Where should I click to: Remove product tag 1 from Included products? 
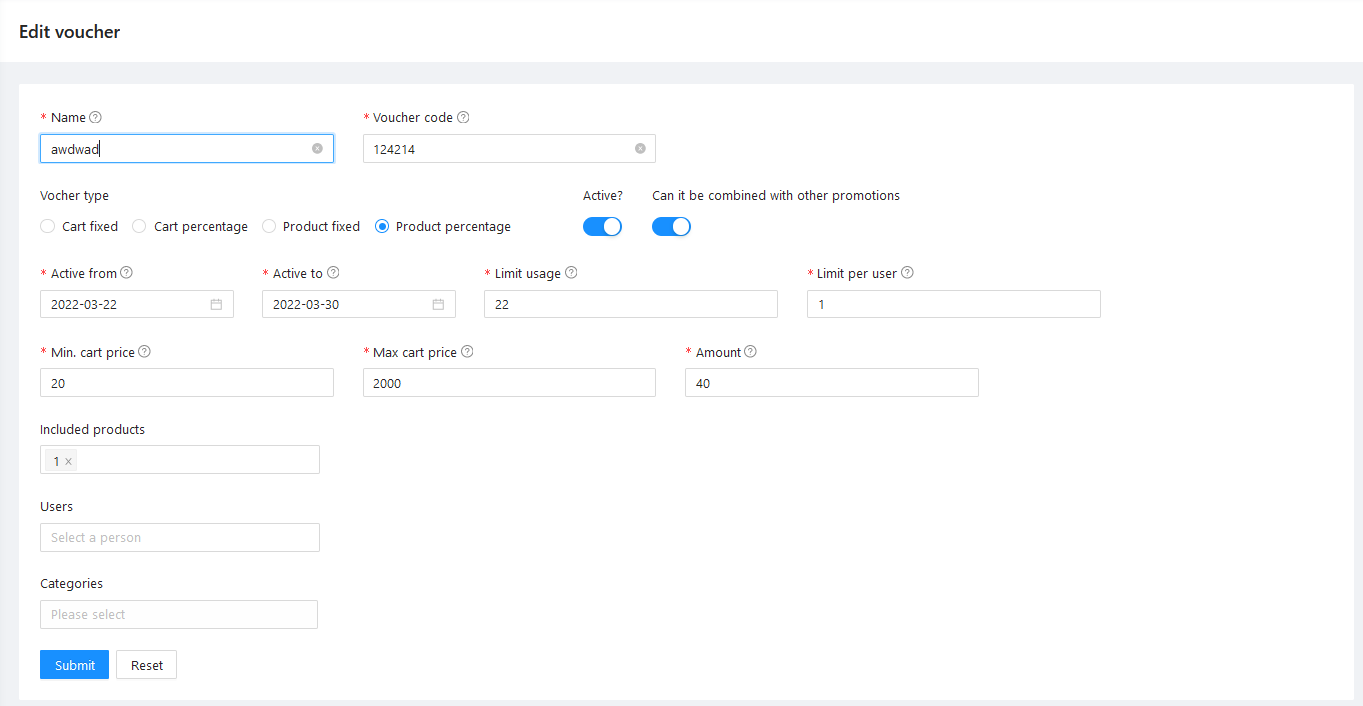coord(68,462)
